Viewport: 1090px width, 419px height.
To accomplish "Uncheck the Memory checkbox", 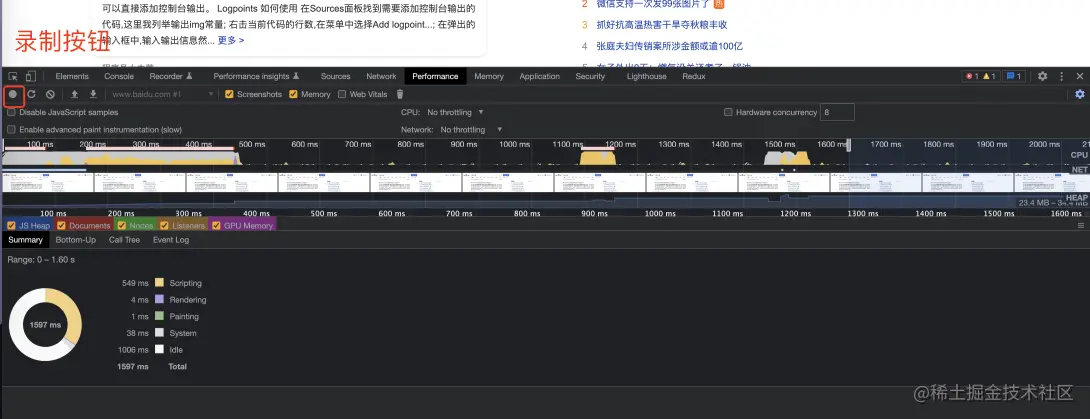I will (293, 95).
